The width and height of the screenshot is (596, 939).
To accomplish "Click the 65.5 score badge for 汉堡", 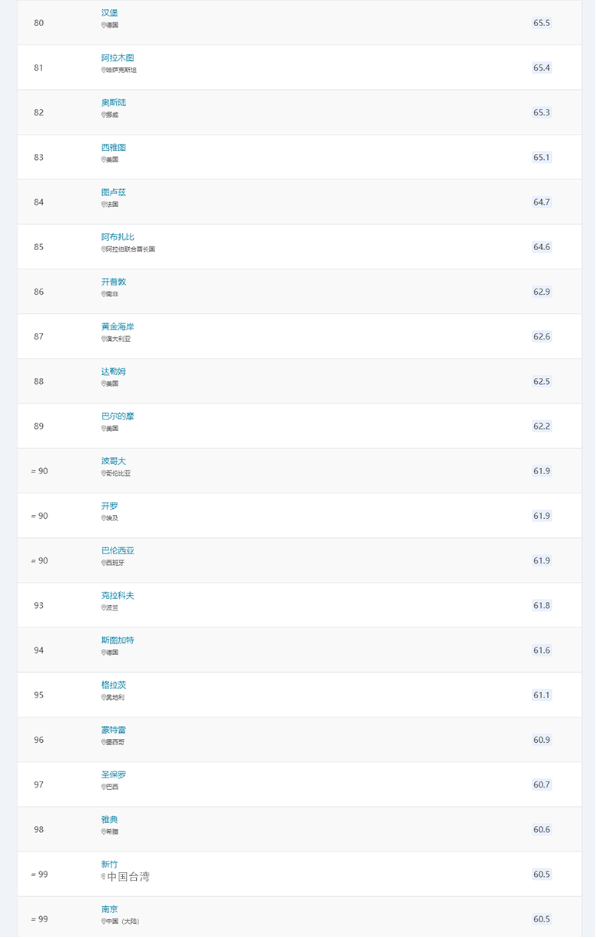I will pyautogui.click(x=541, y=23).
